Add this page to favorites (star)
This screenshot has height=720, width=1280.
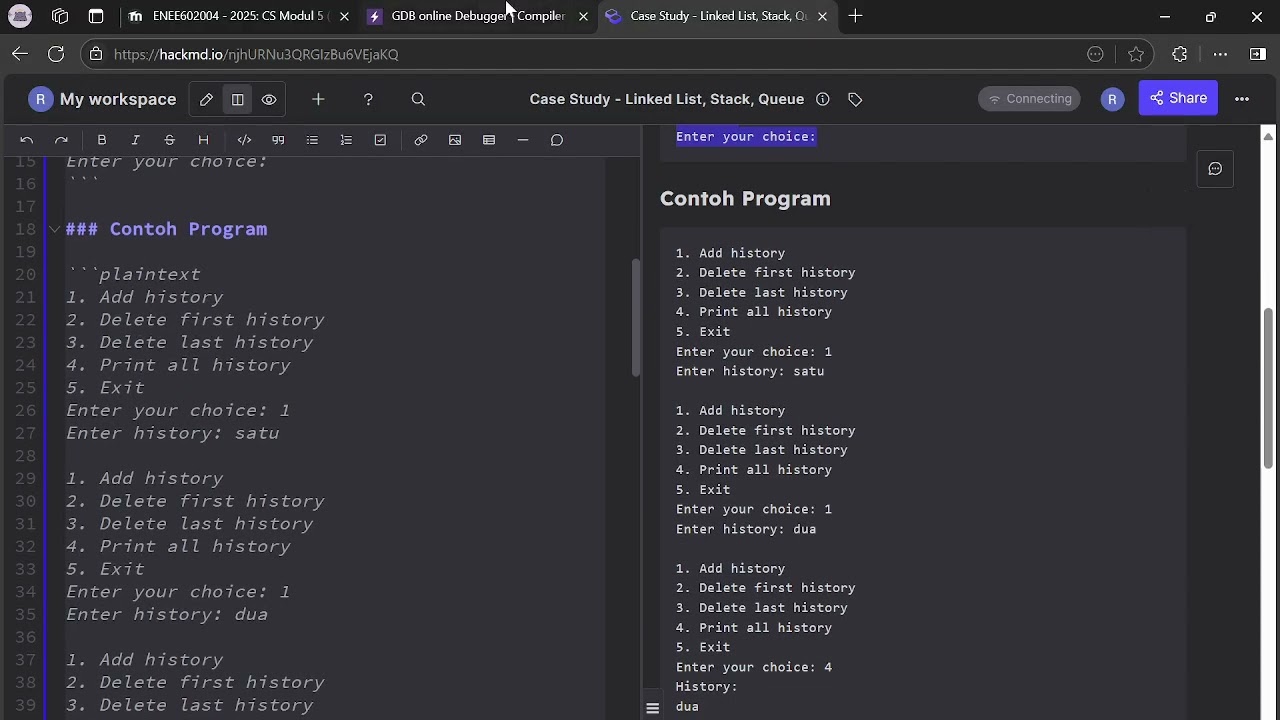[x=1136, y=54]
